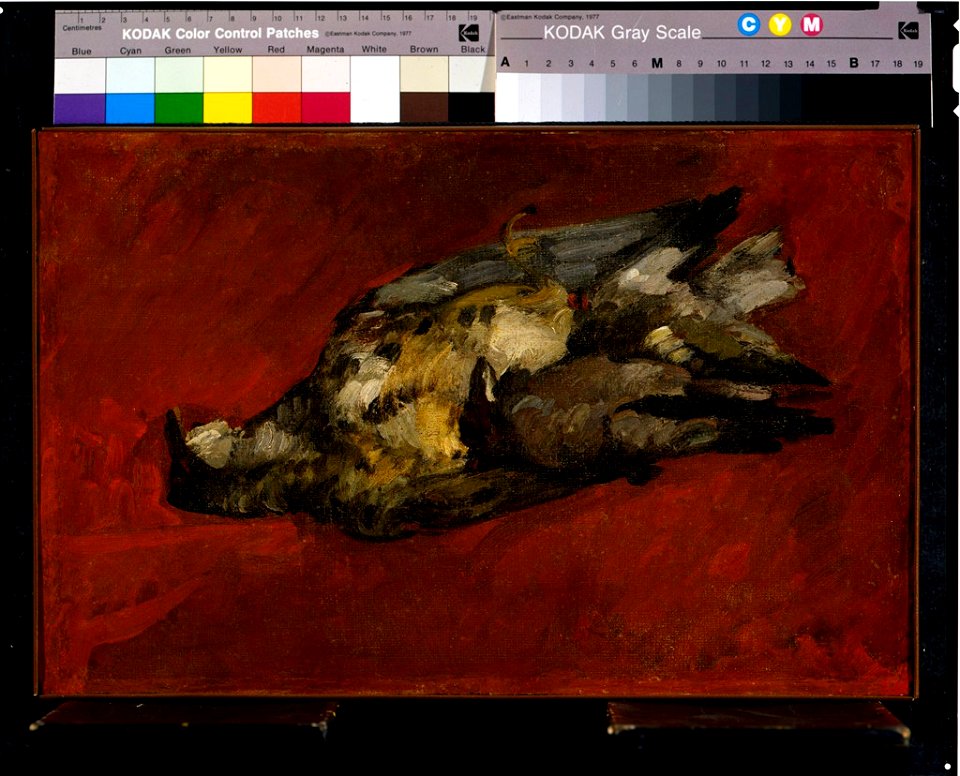The height and width of the screenshot is (776, 960).
Task: Select the black color patch under Black
Action: pyautogui.click(x=471, y=108)
